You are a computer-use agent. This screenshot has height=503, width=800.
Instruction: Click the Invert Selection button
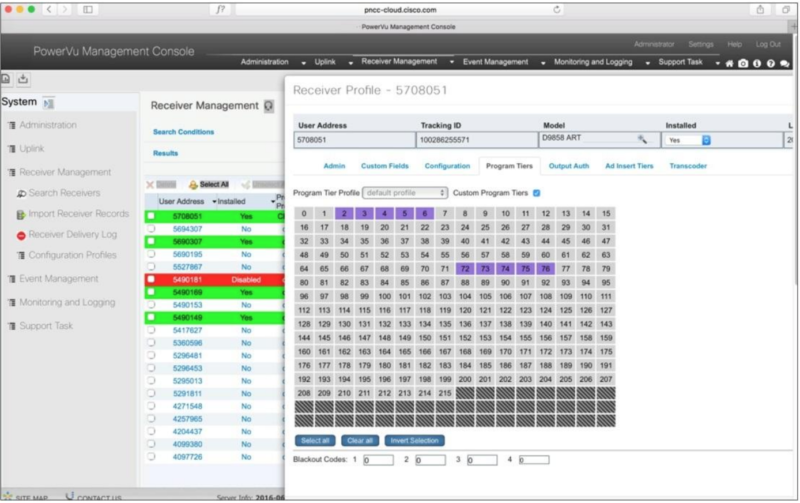pos(414,441)
